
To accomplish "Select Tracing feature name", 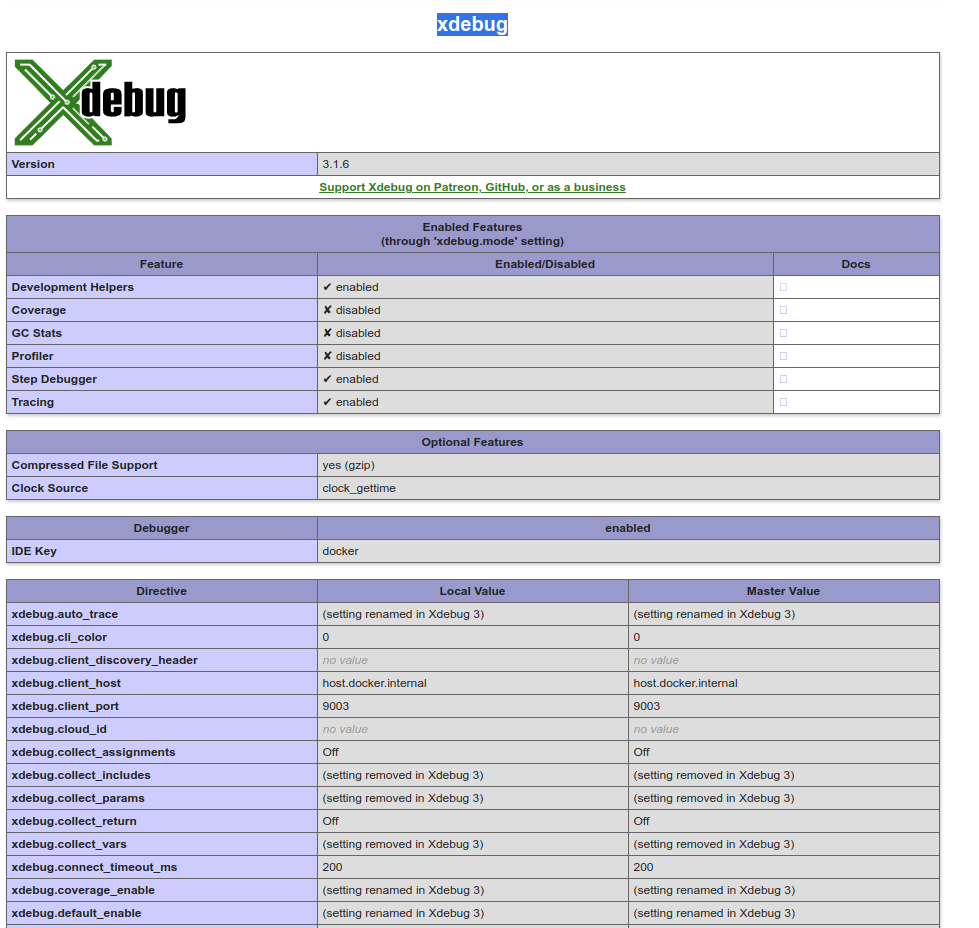I will tap(32, 402).
